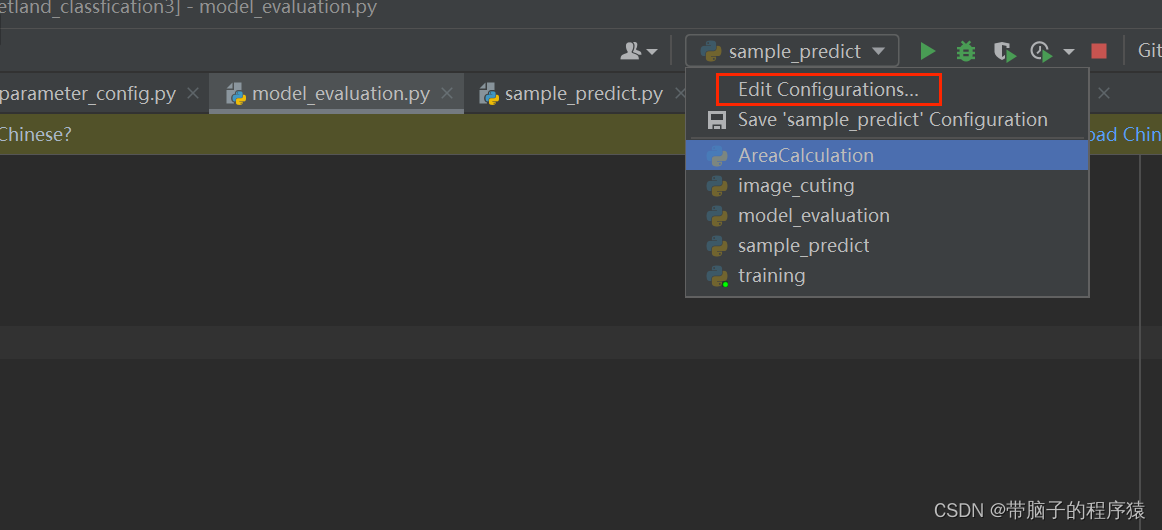Viewport: 1162px width, 530px height.
Task: Click the floppy disk save icon
Action: point(717,120)
